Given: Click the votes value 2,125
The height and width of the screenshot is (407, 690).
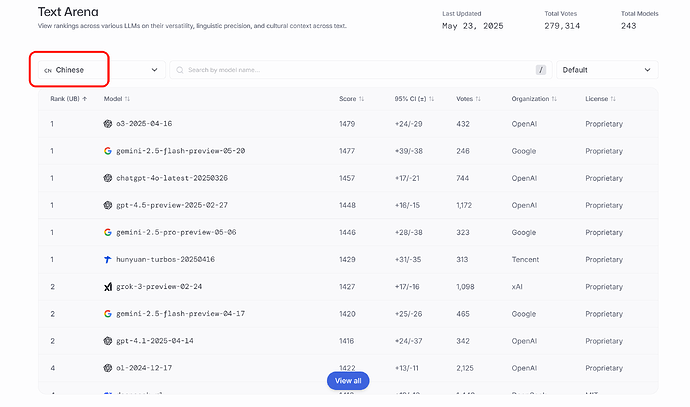Looking at the screenshot, I should 465,368.
